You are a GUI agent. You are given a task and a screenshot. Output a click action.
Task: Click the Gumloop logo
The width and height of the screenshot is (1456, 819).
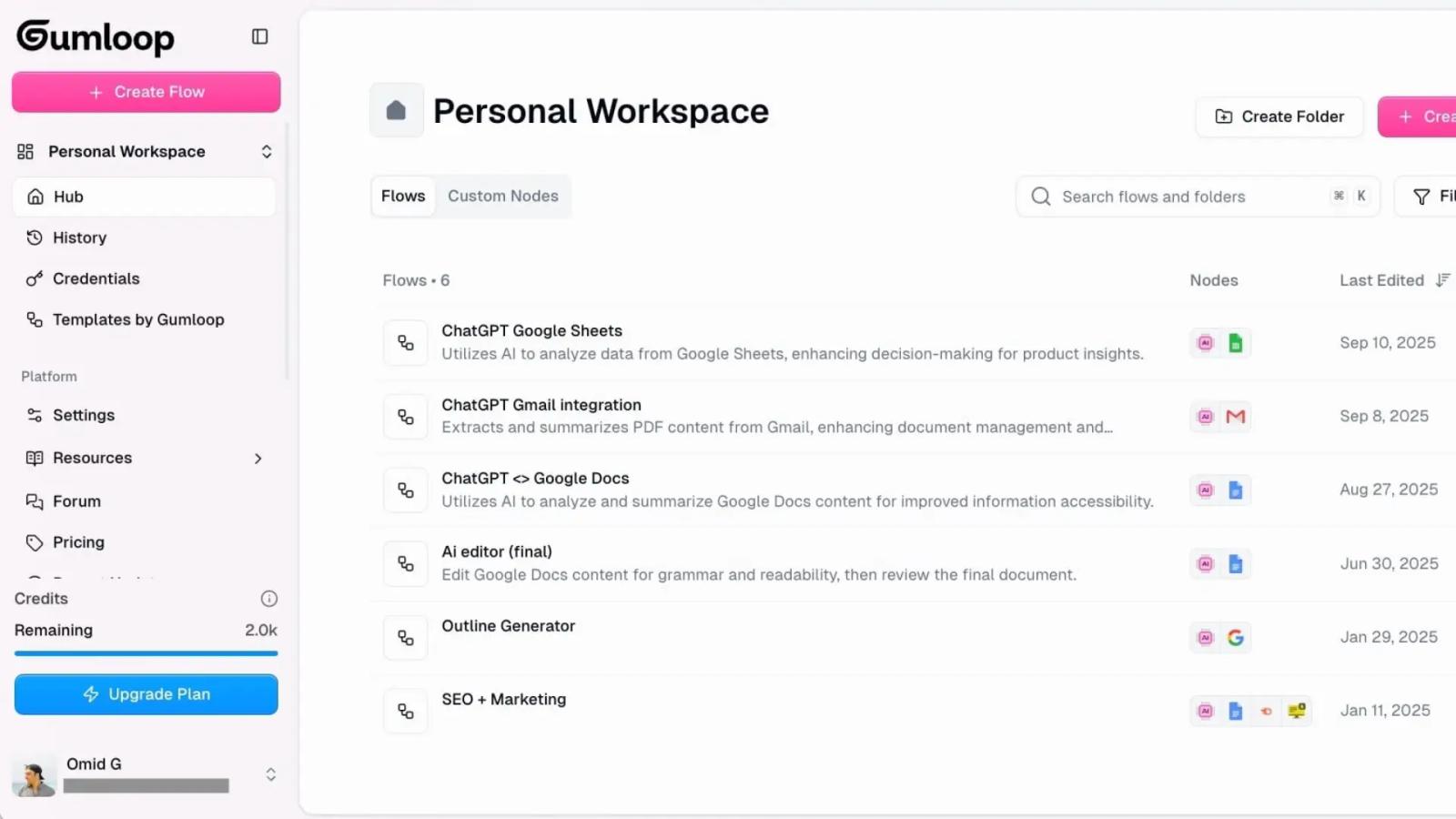point(96,37)
